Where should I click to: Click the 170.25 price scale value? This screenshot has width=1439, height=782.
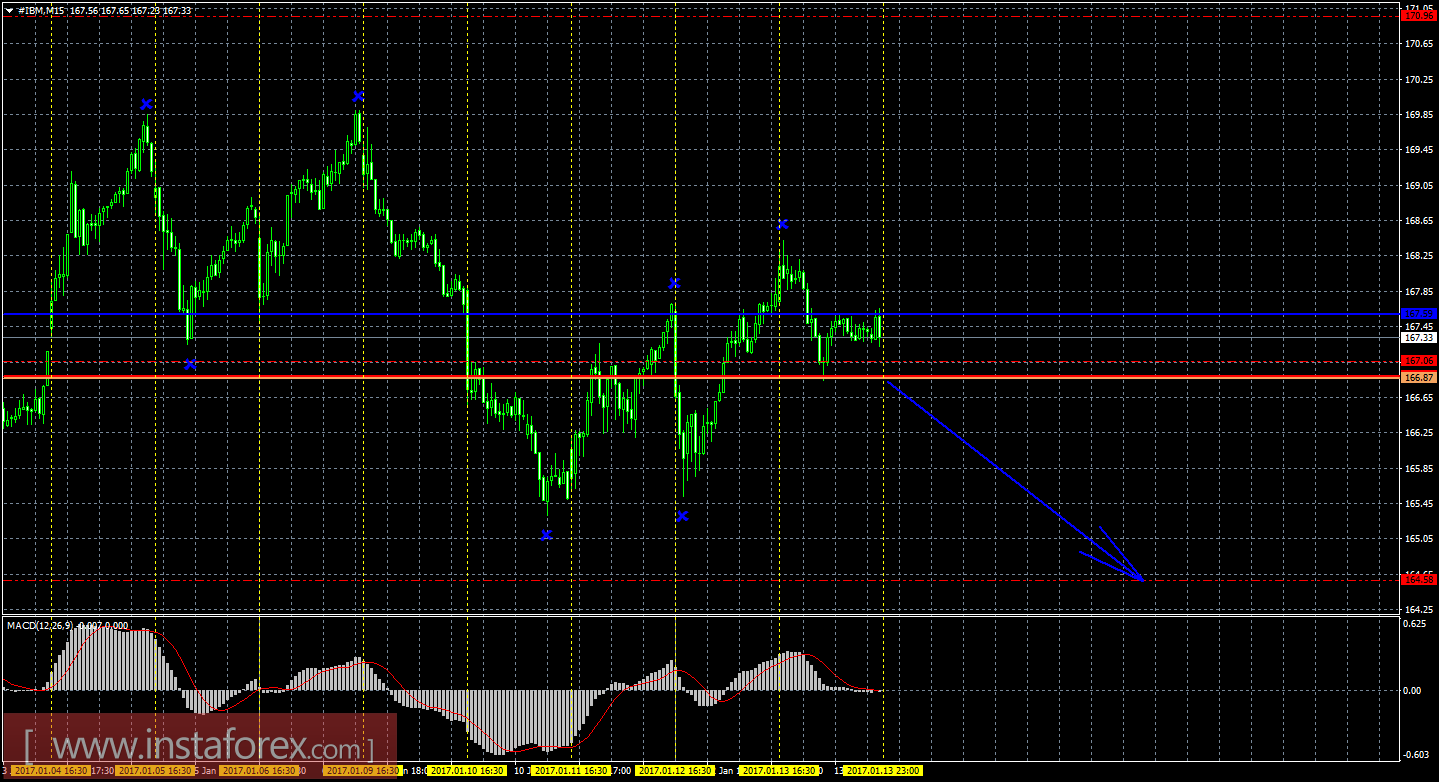tap(1419, 79)
